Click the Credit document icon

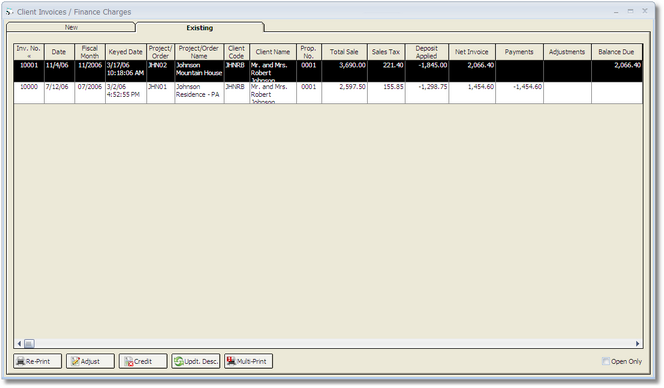click(x=128, y=361)
